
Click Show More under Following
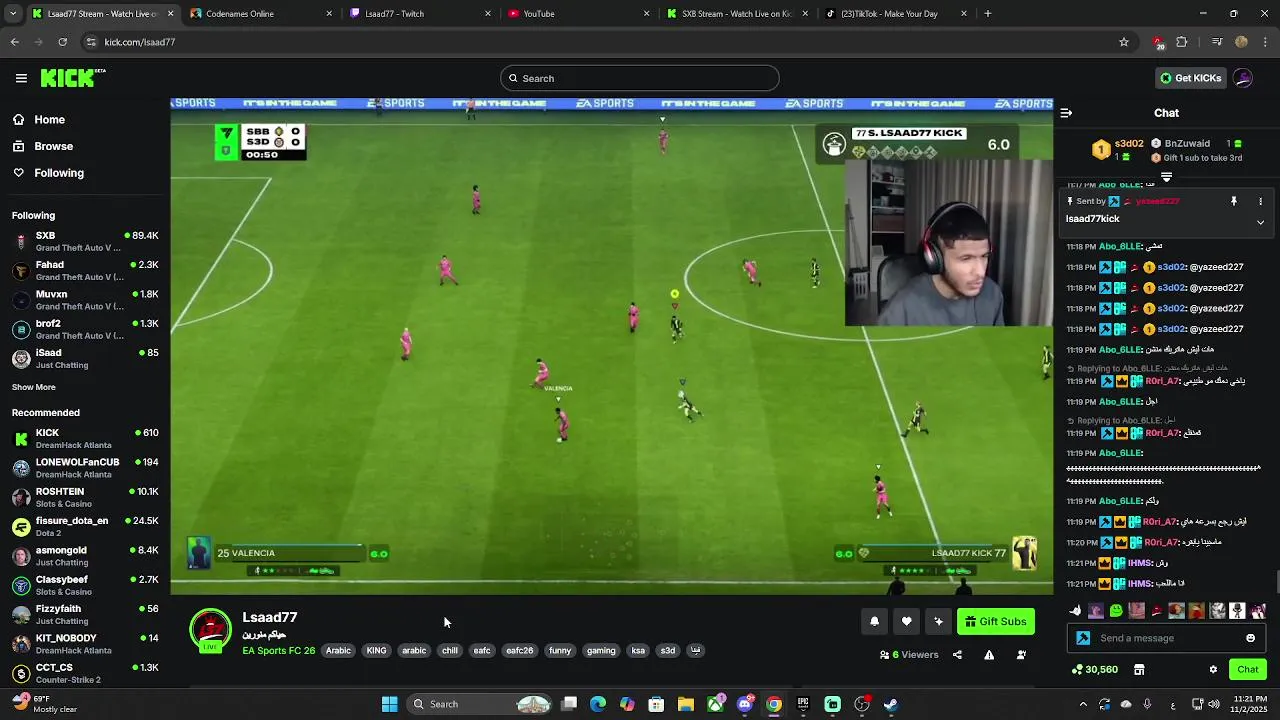34,387
